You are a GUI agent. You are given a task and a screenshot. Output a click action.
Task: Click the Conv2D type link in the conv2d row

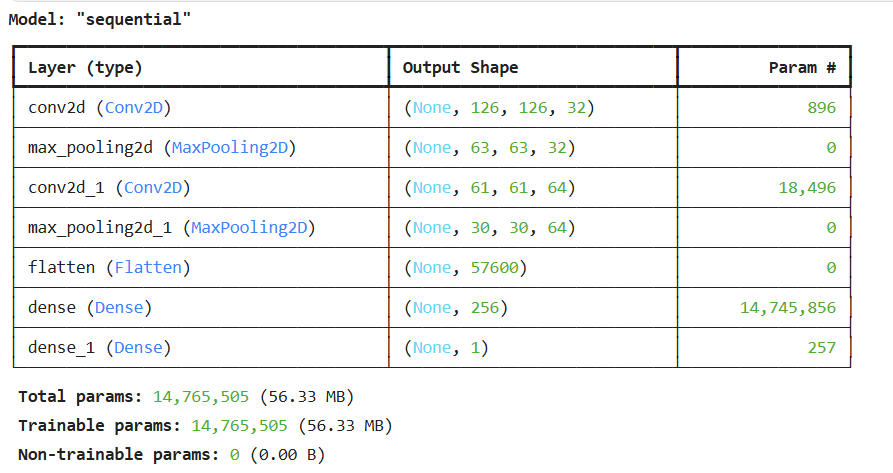(x=134, y=108)
